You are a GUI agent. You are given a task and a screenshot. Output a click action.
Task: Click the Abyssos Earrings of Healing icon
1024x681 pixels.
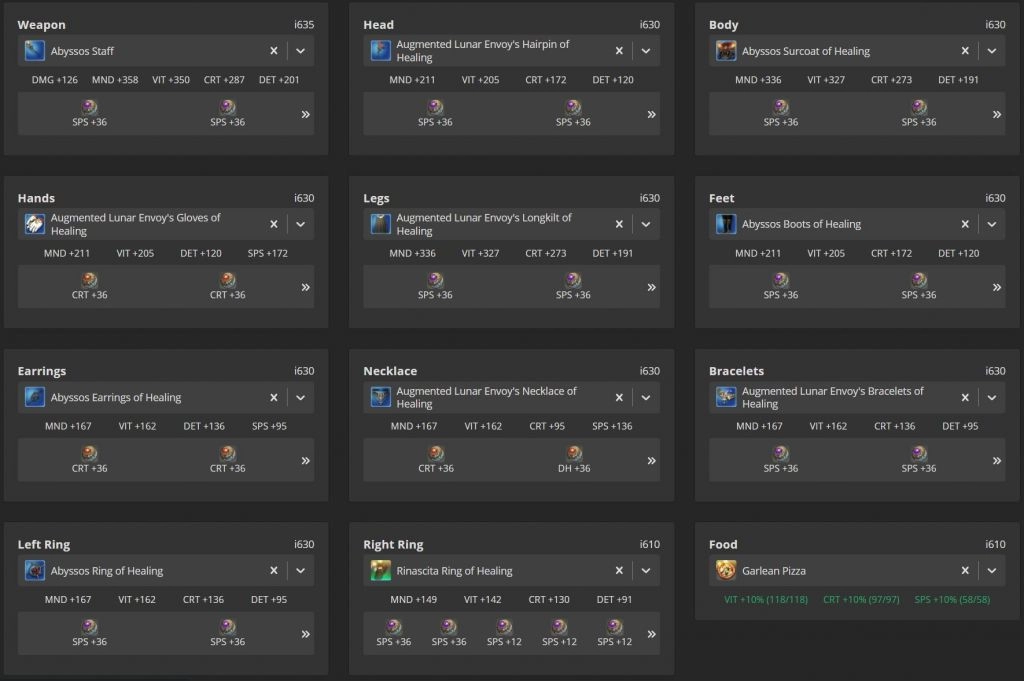35,398
